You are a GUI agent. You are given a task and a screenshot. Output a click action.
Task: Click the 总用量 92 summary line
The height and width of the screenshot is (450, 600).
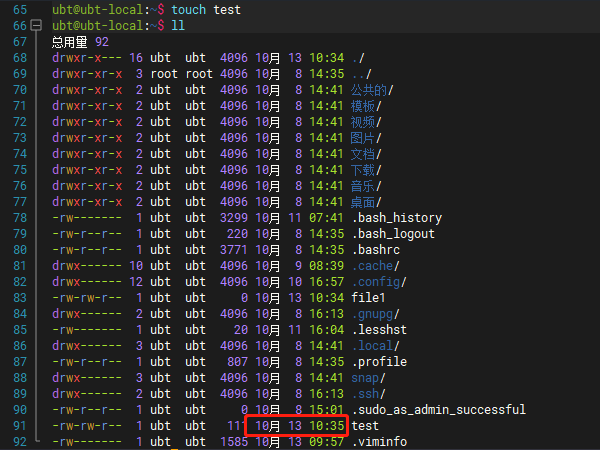[x=80, y=42]
